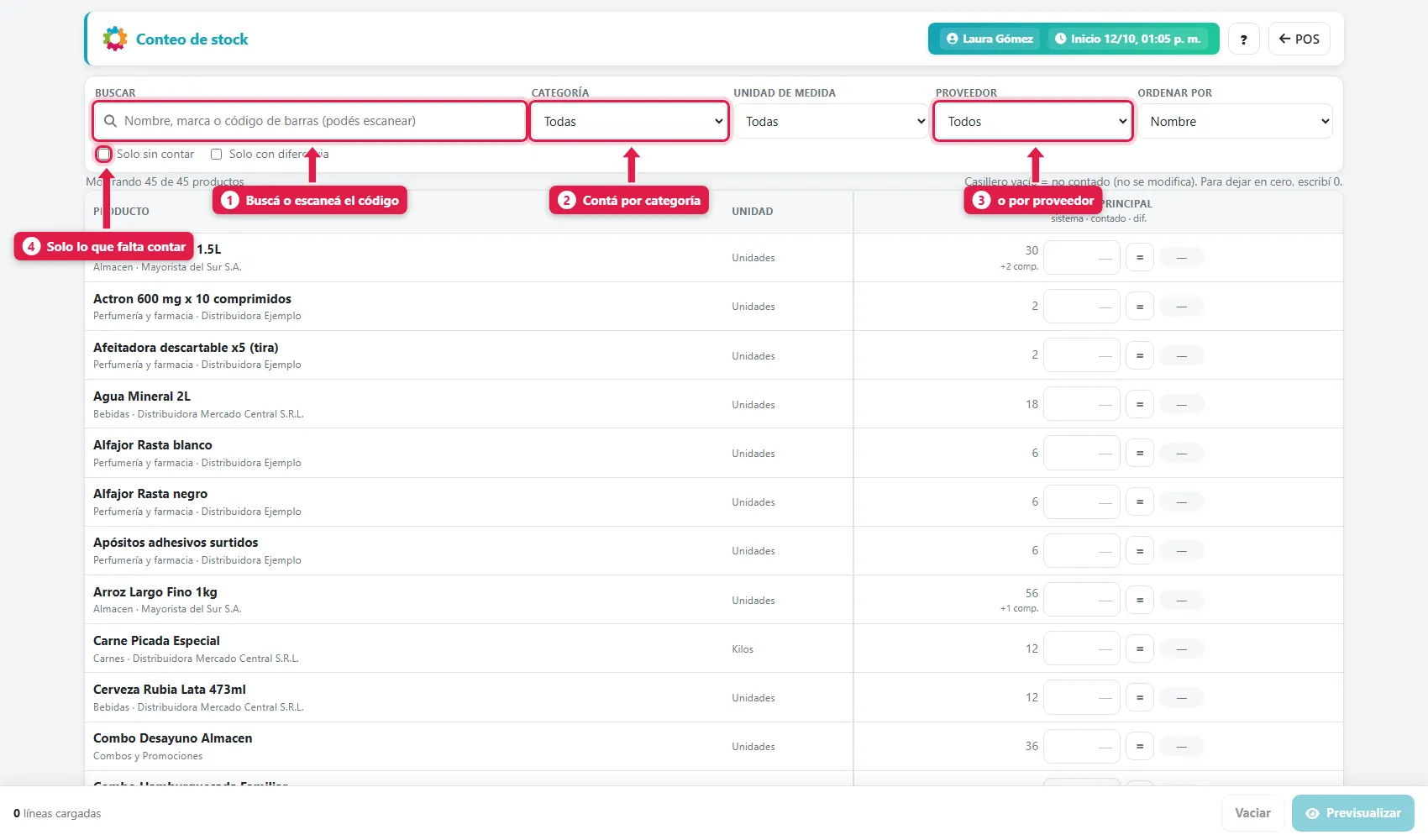Click the 0 líneas cargadas status text

(57, 814)
